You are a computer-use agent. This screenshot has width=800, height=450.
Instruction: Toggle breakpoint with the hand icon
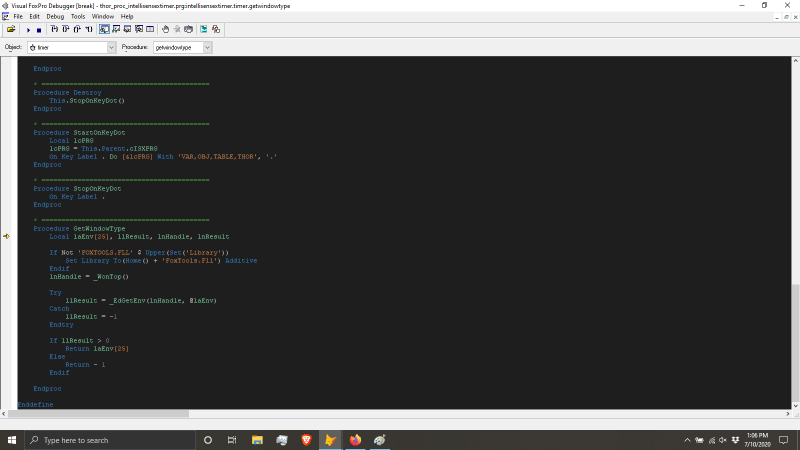tap(165, 30)
